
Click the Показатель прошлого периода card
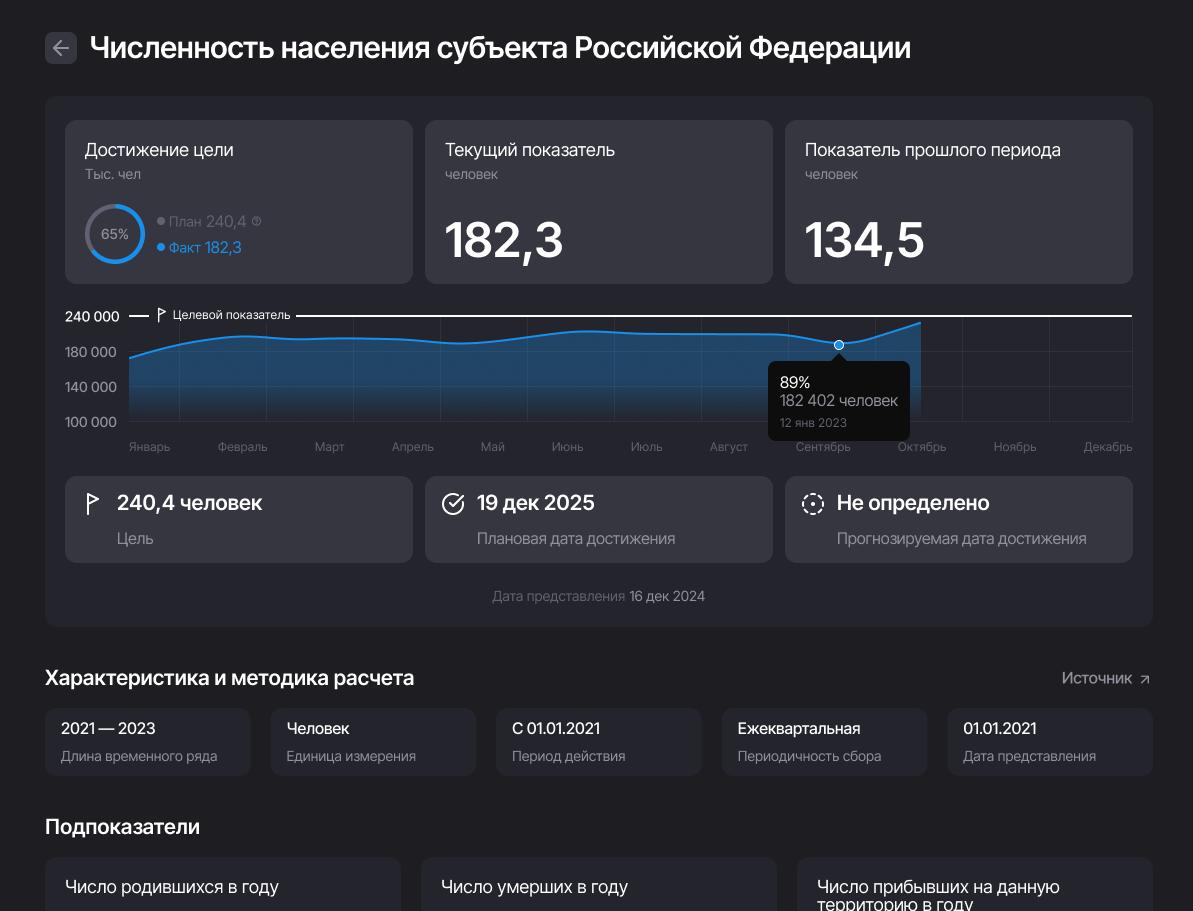(x=958, y=202)
